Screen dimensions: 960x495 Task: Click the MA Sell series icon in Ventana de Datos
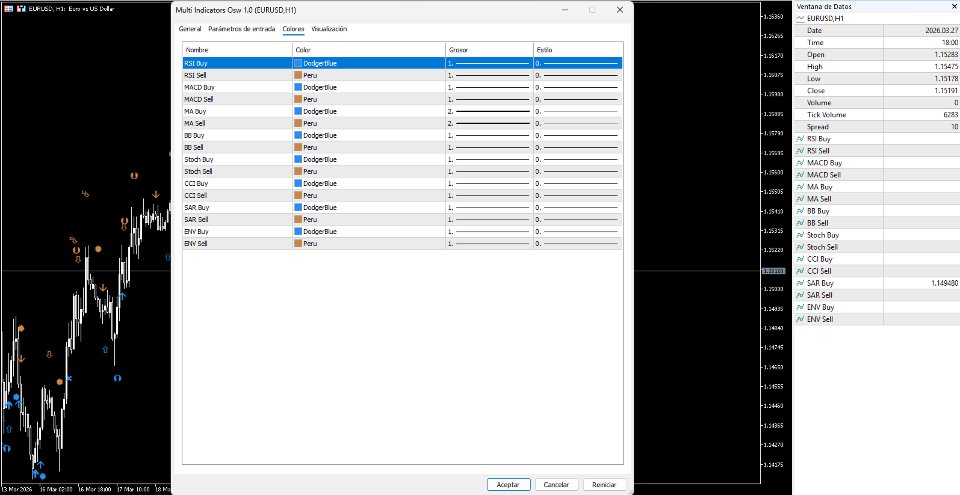(800, 199)
